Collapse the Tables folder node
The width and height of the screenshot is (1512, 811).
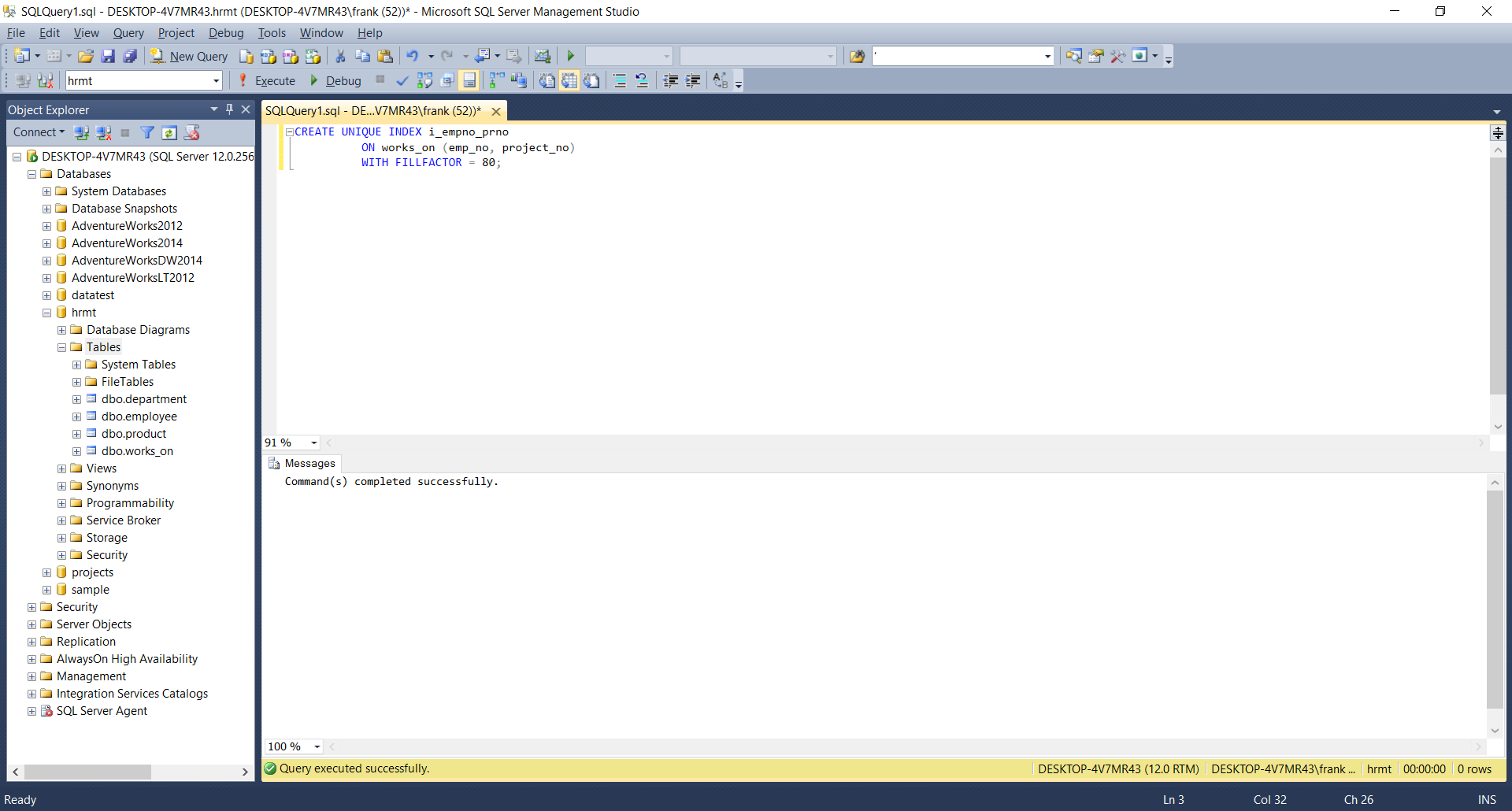pos(61,347)
